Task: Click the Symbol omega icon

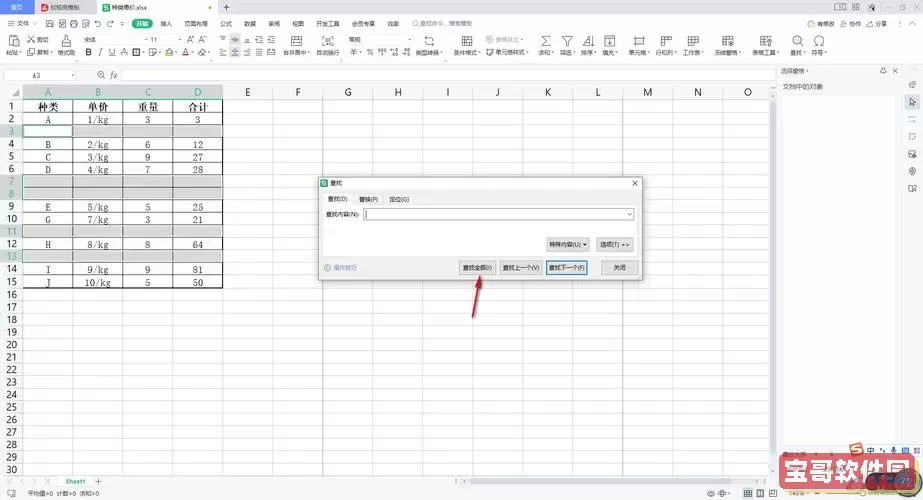Action: pos(819,41)
